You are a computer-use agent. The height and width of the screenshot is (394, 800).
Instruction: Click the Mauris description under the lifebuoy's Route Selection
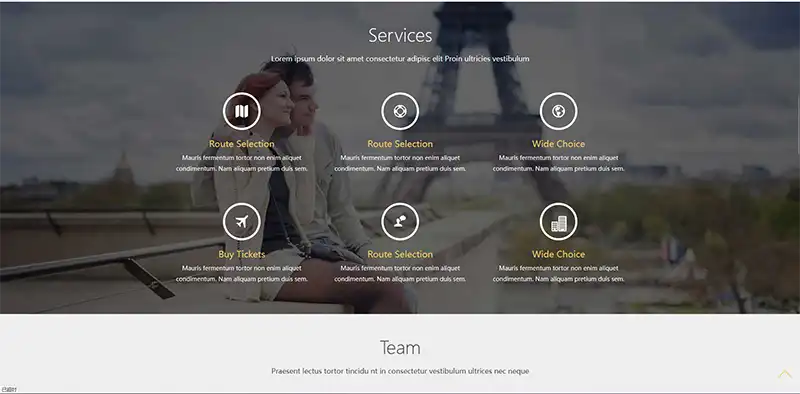click(x=400, y=163)
